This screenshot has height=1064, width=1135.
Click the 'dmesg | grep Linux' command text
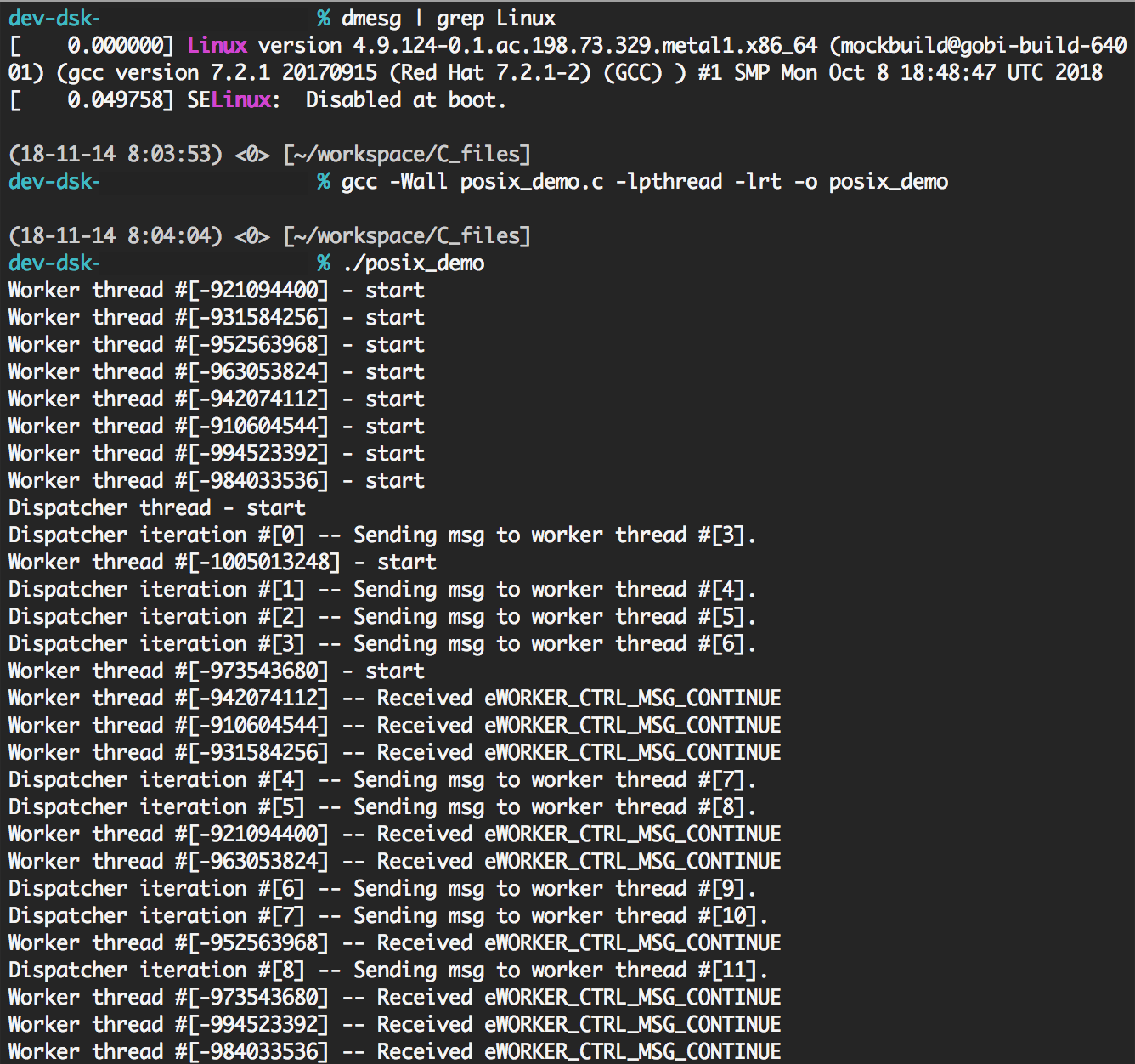(x=448, y=18)
